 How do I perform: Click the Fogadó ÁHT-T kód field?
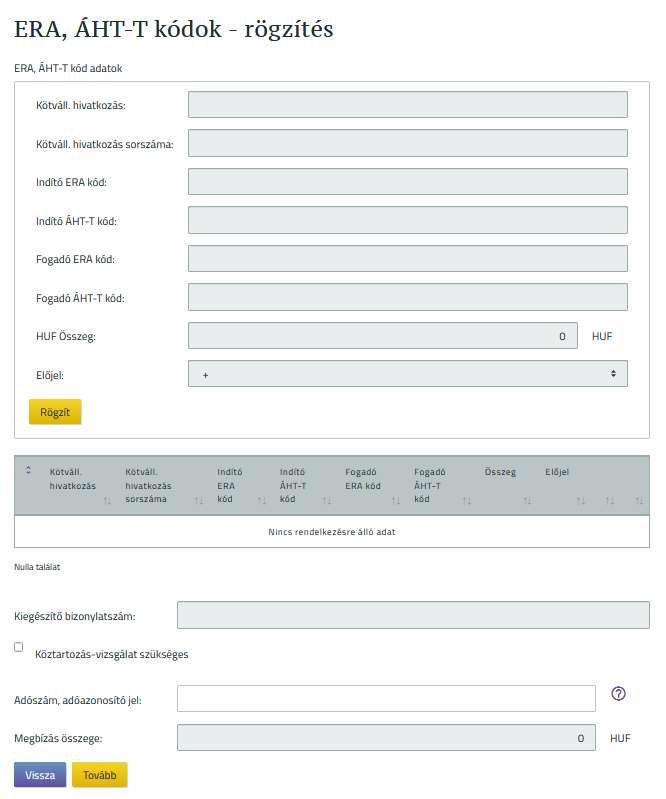tap(407, 297)
